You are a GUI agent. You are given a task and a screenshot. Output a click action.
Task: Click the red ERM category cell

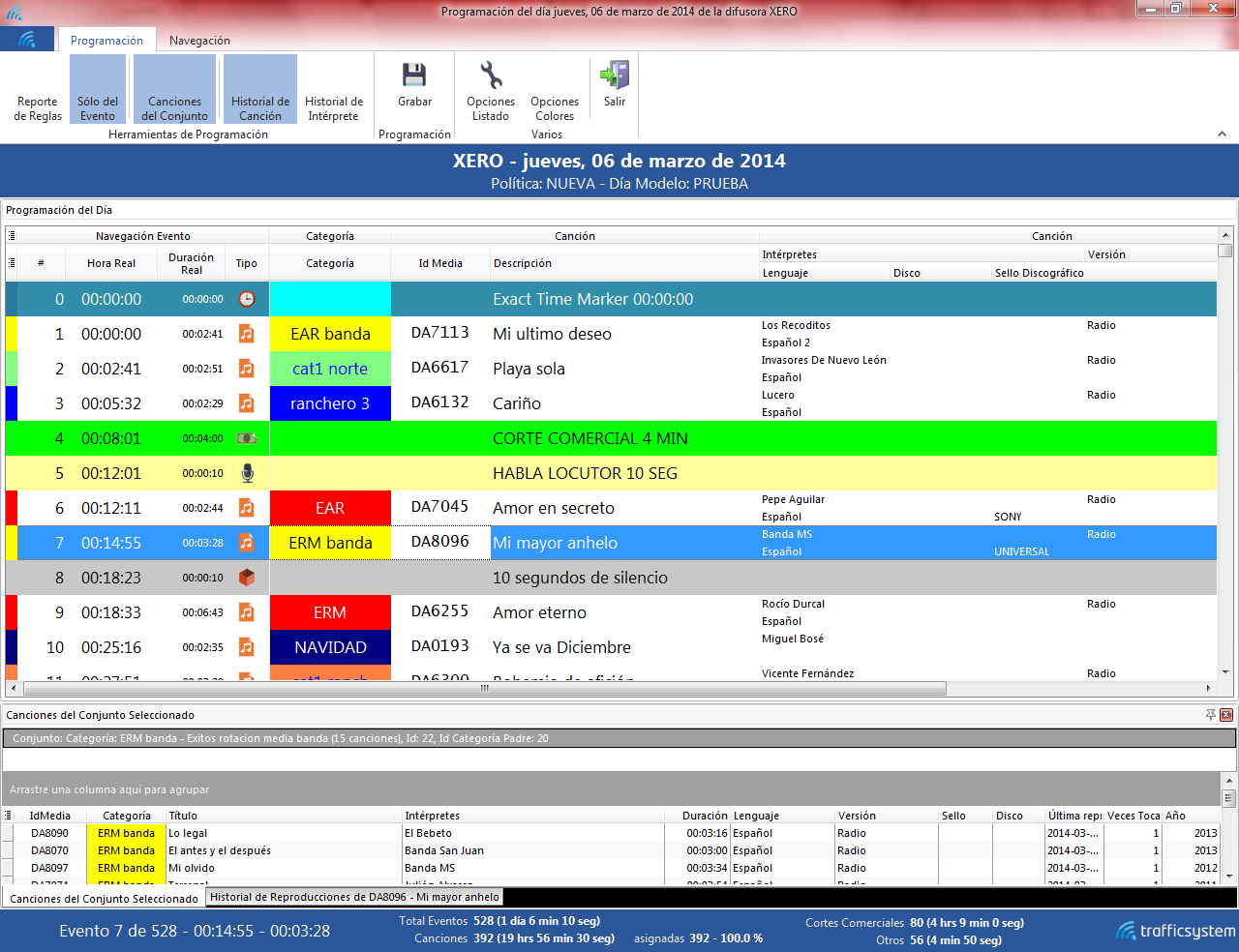pos(330,612)
